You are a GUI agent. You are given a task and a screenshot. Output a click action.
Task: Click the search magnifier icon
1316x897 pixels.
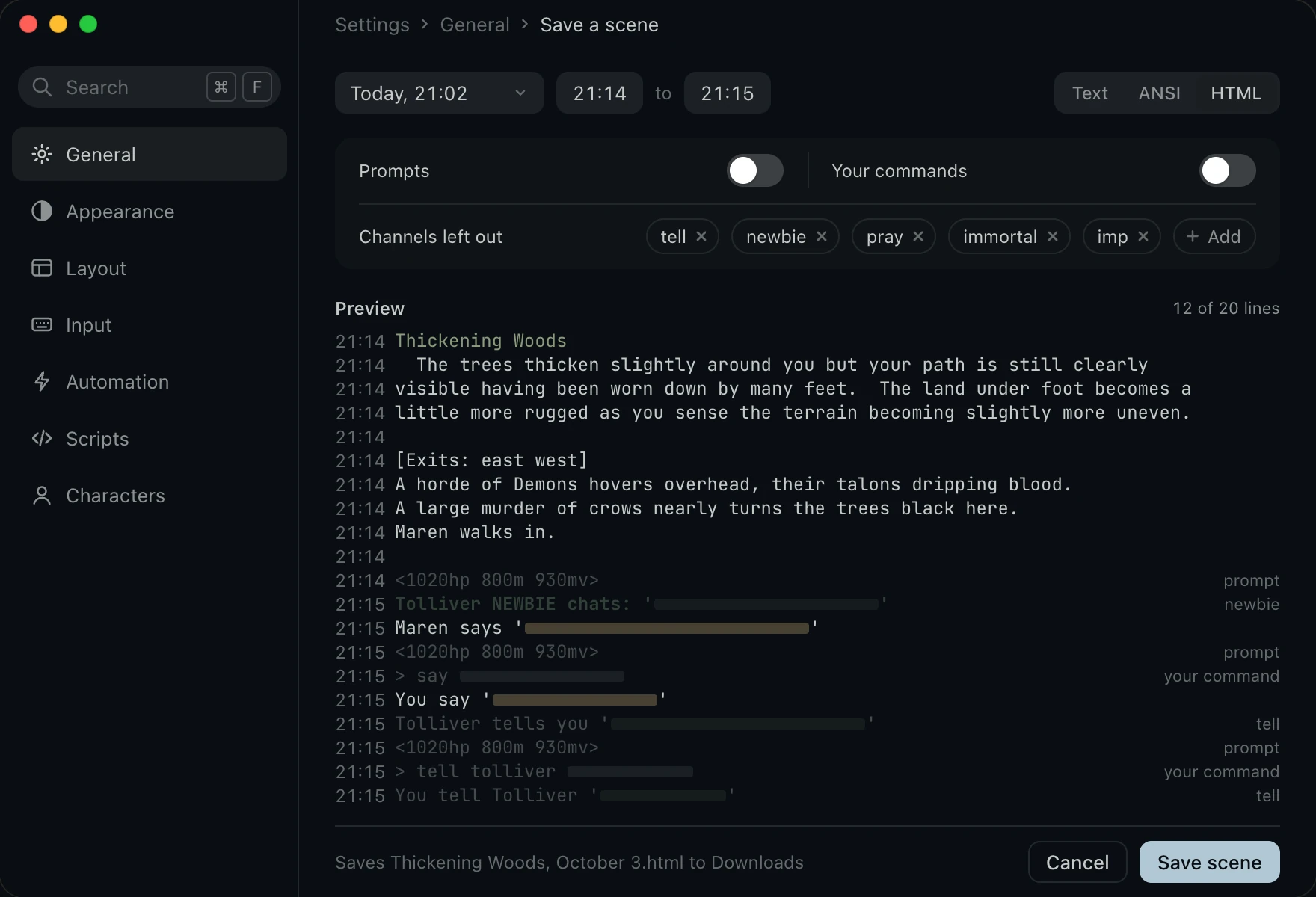[x=42, y=87]
